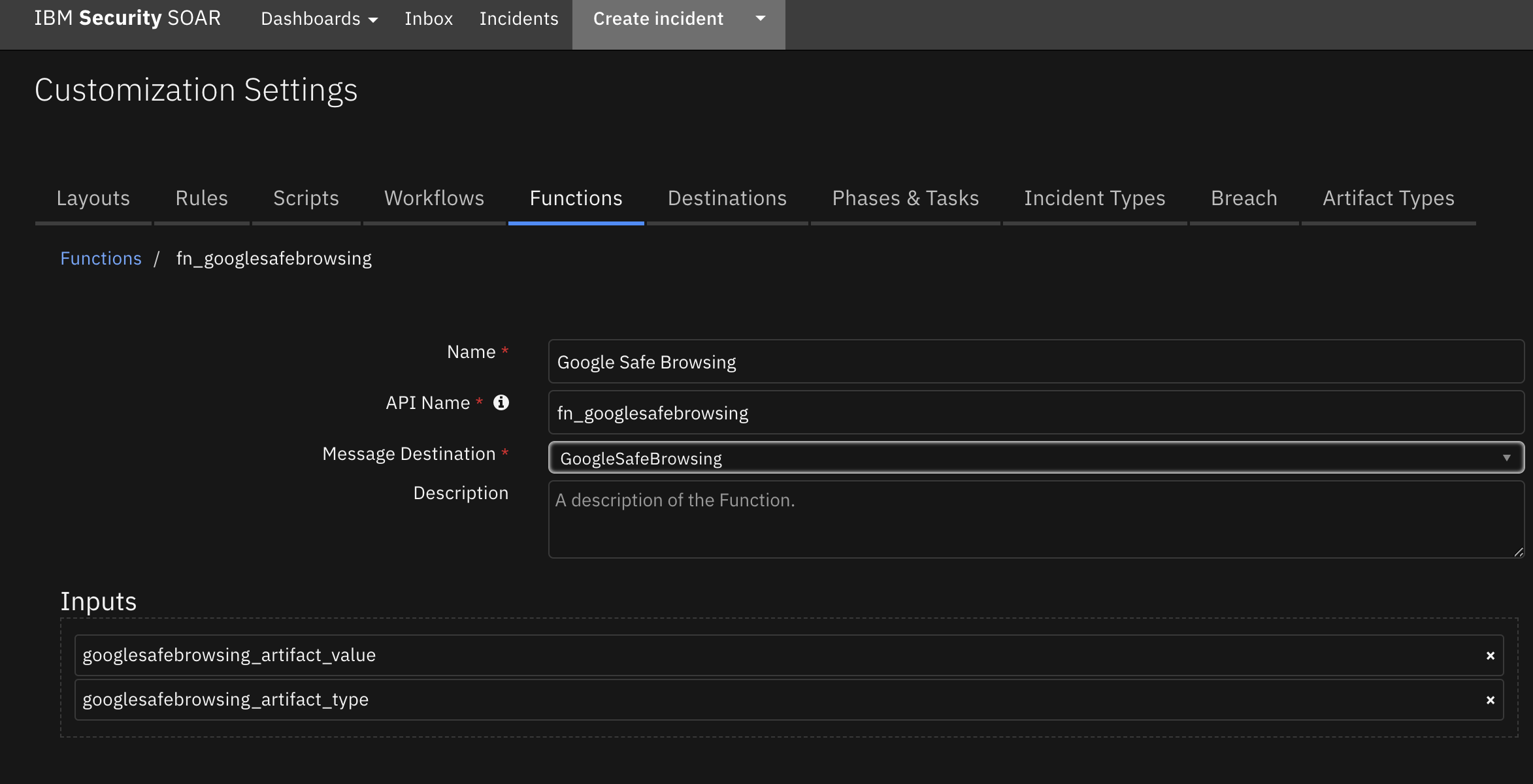Click fn_googlesafebrowsing breadcrumb text

[274, 259]
